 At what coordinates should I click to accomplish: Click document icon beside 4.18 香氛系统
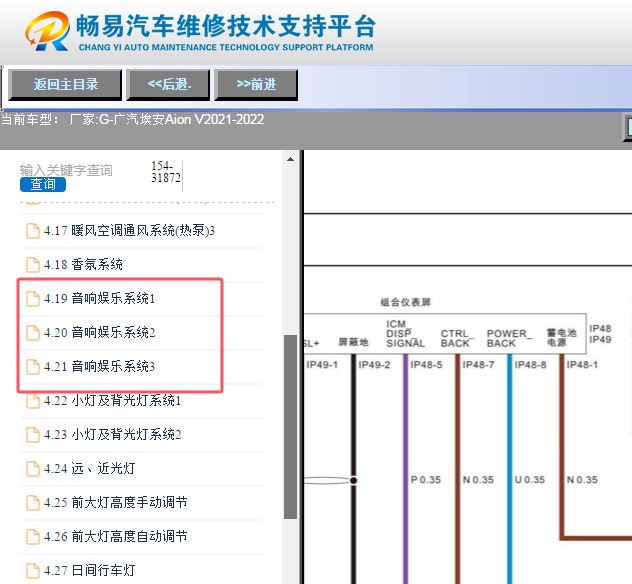33,265
